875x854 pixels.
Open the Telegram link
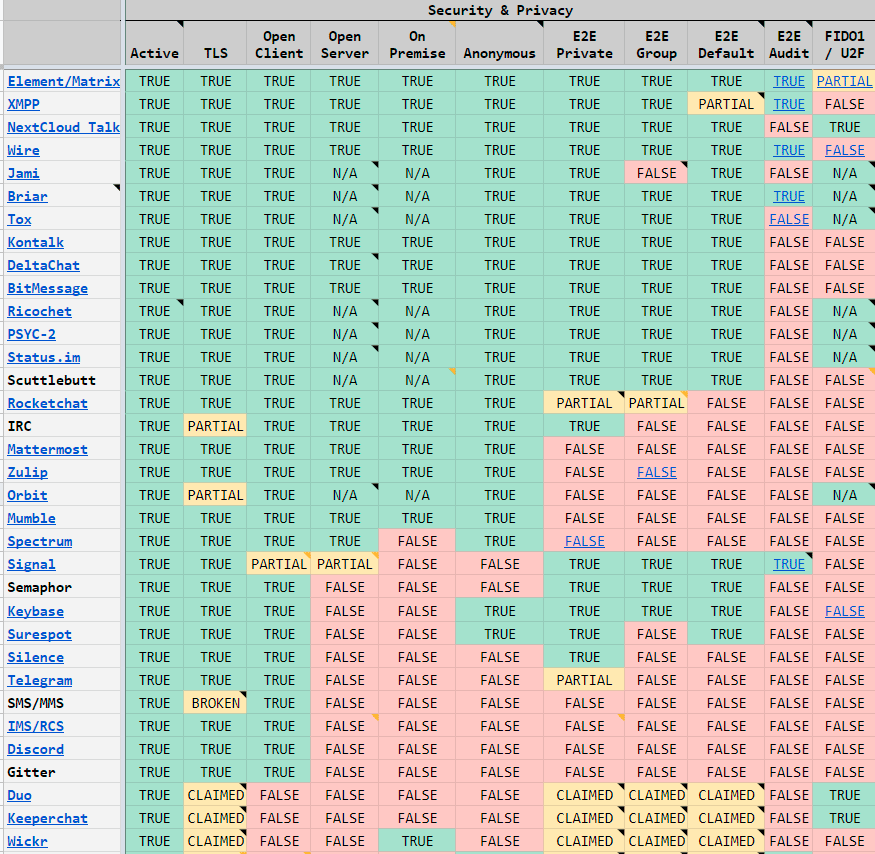pyautogui.click(x=39, y=680)
